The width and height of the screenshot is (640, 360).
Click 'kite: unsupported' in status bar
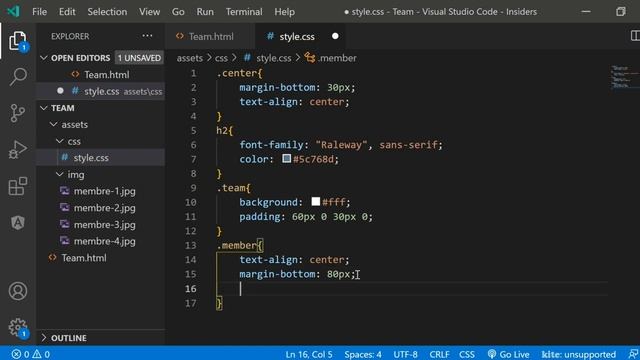click(x=578, y=354)
